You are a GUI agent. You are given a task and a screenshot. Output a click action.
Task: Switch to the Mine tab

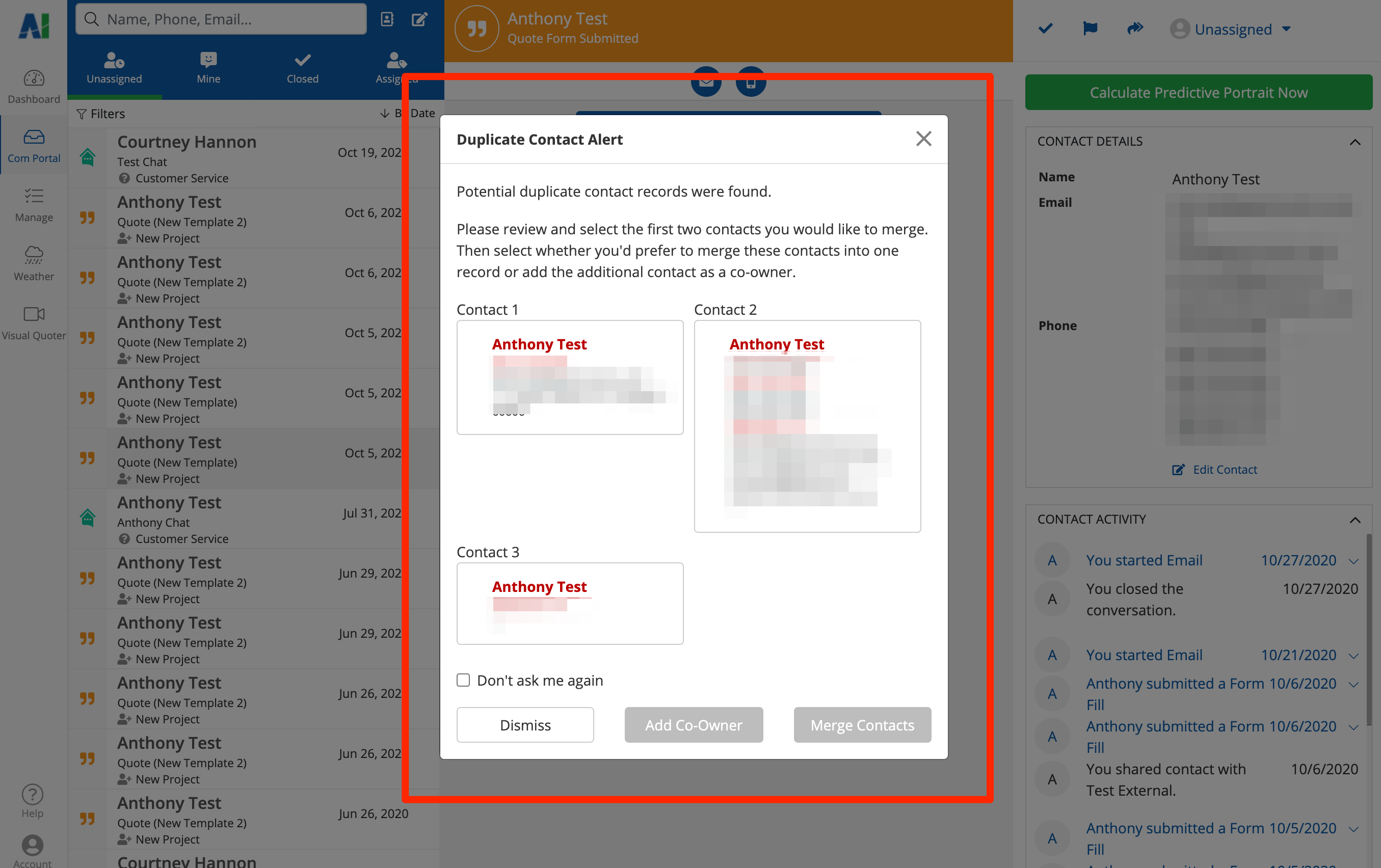tap(208, 68)
